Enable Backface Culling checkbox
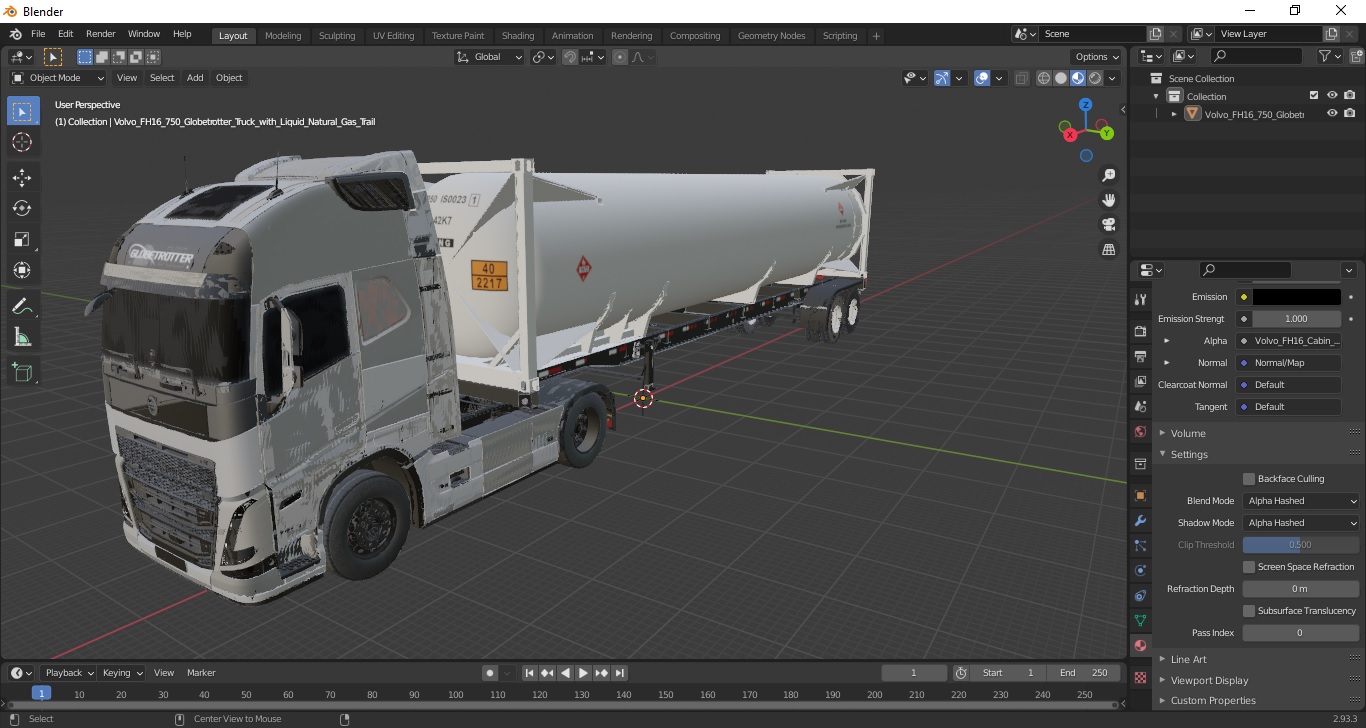The width and height of the screenshot is (1366, 728). [1249, 479]
